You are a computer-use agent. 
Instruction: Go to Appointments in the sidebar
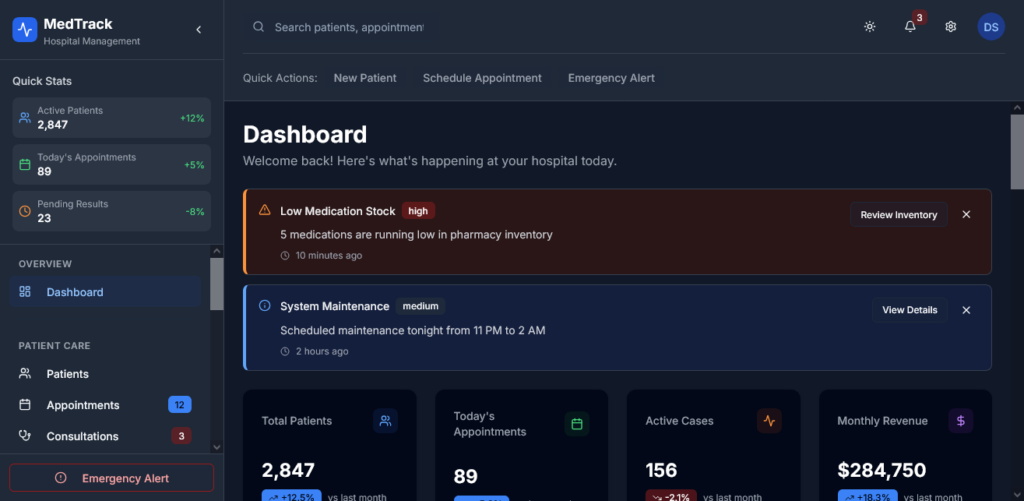(82, 405)
